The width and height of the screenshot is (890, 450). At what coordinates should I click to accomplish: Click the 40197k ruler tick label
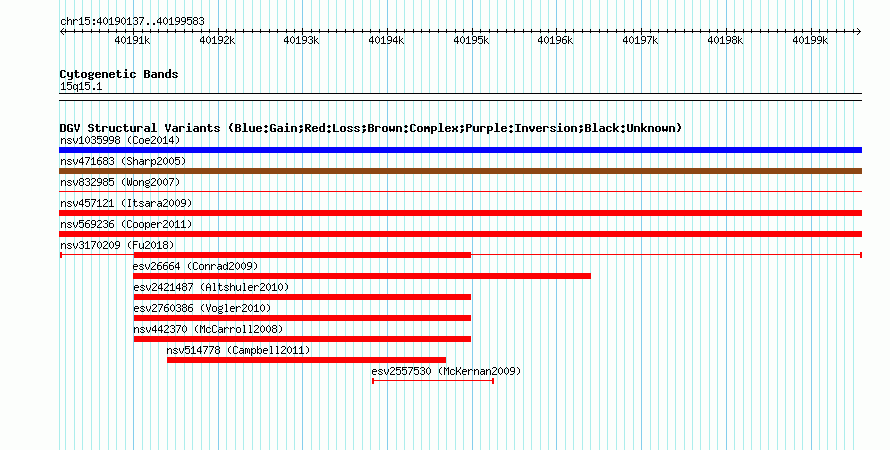pos(640,40)
